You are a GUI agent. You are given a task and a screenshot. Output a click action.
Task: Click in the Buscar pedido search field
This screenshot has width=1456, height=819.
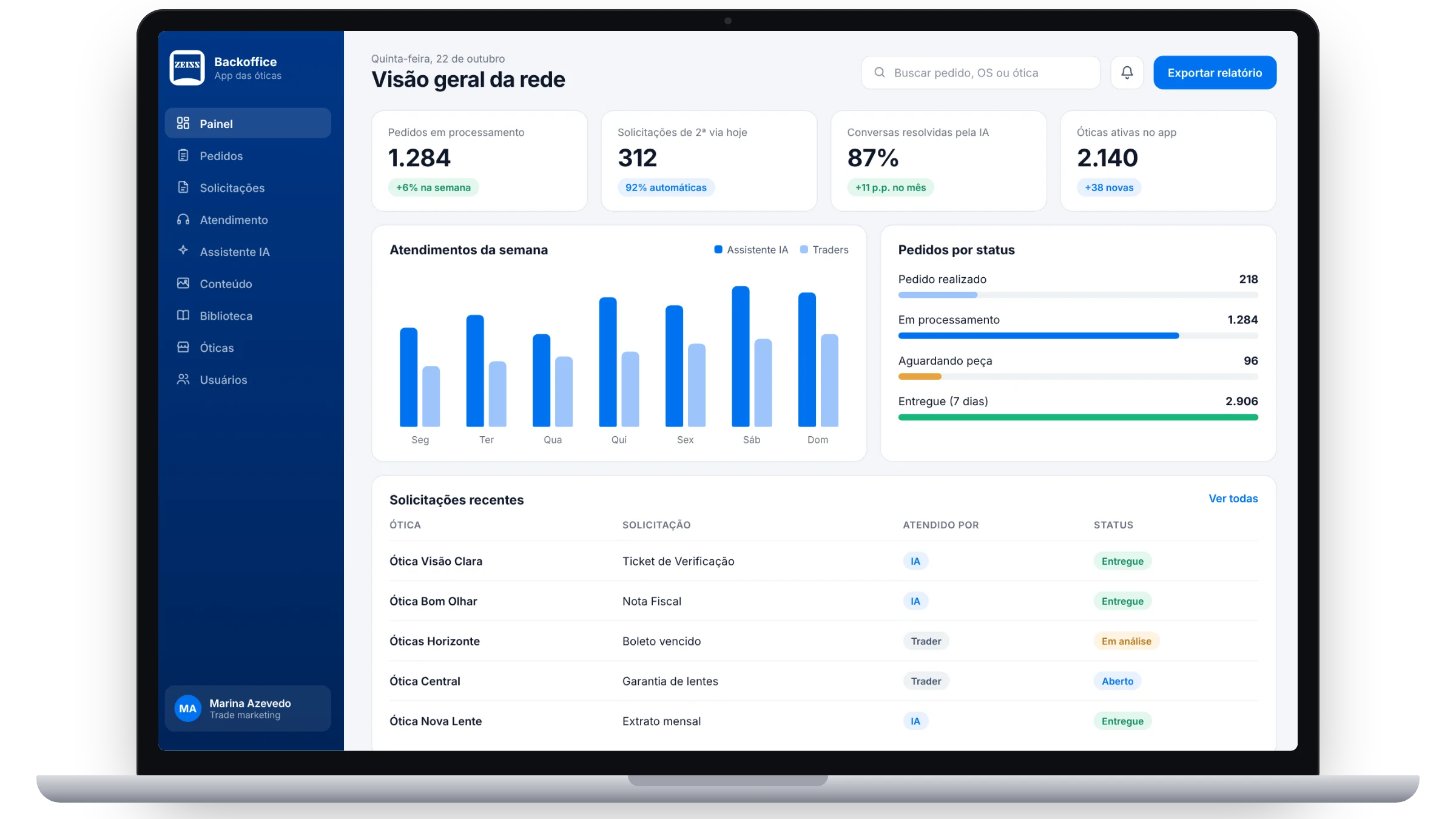[x=980, y=73]
